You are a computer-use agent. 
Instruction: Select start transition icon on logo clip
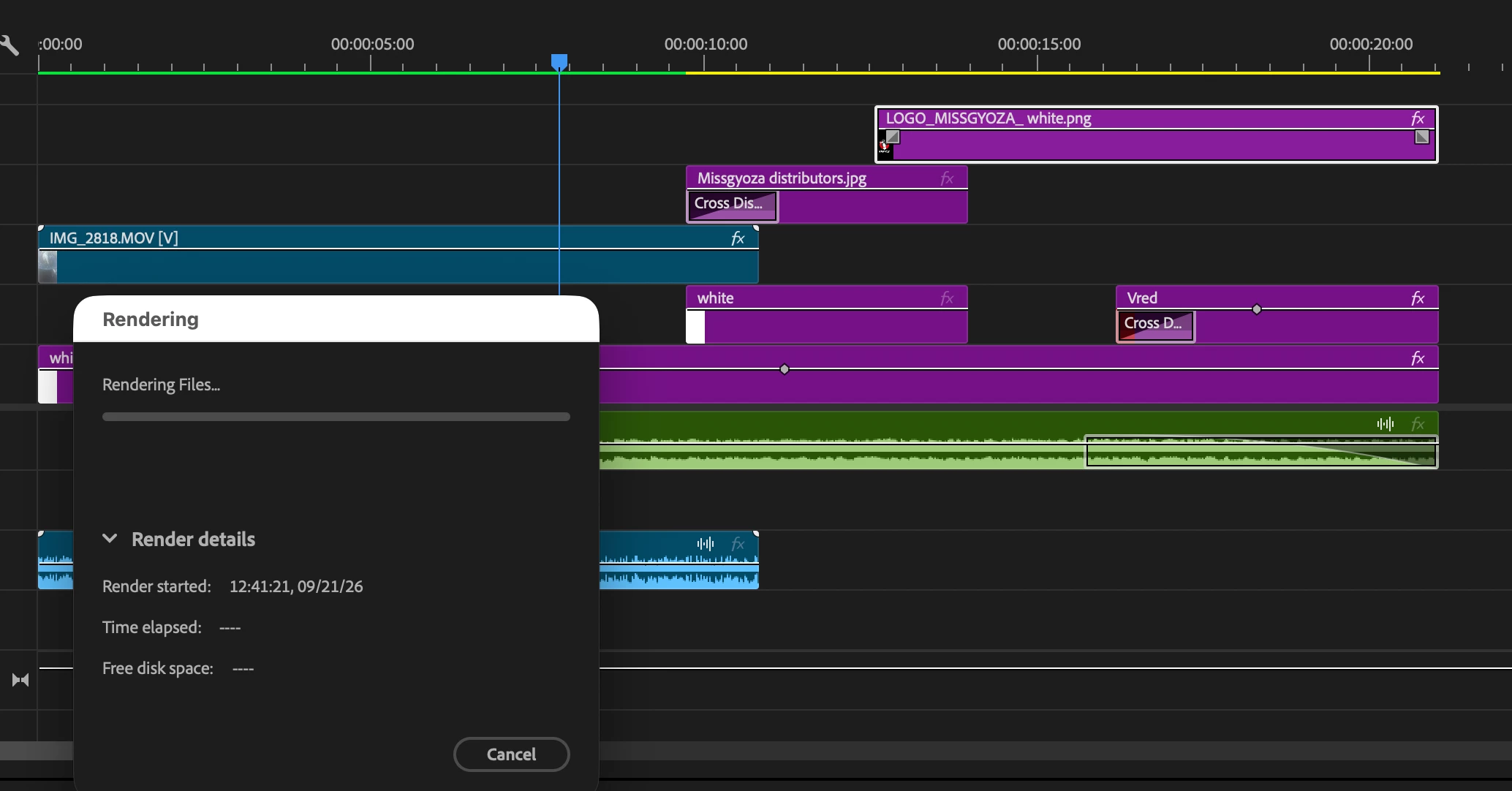(893, 137)
